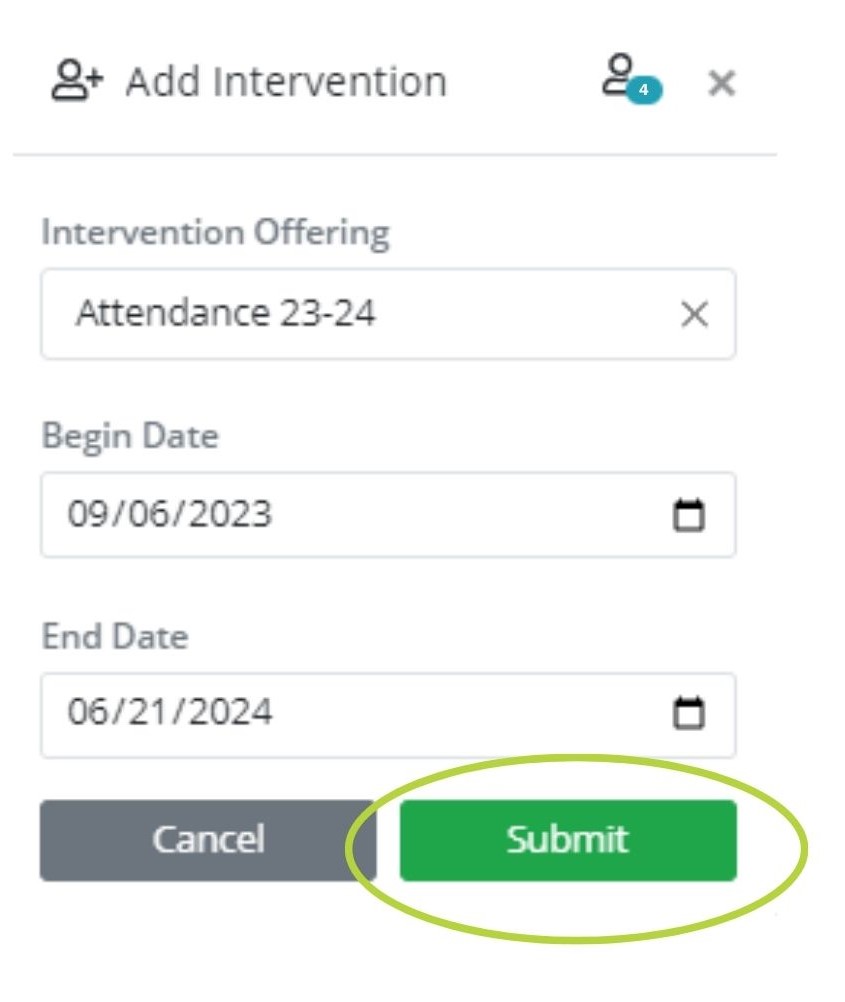Close the Add Intervention panel
This screenshot has height=1002, width=845.
(721, 84)
